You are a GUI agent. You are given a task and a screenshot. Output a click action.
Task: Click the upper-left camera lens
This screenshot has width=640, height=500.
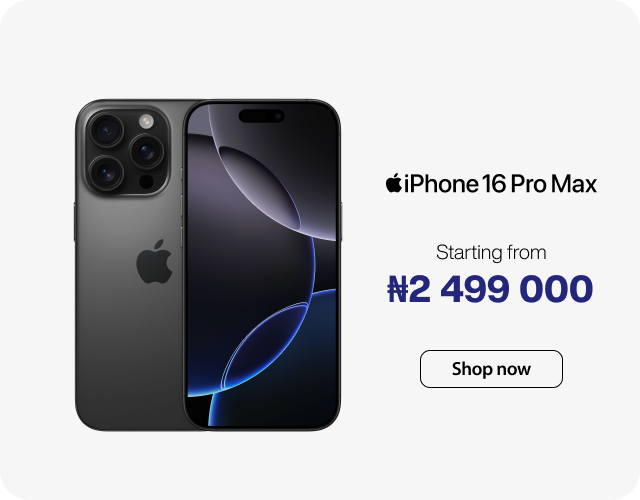tap(106, 131)
